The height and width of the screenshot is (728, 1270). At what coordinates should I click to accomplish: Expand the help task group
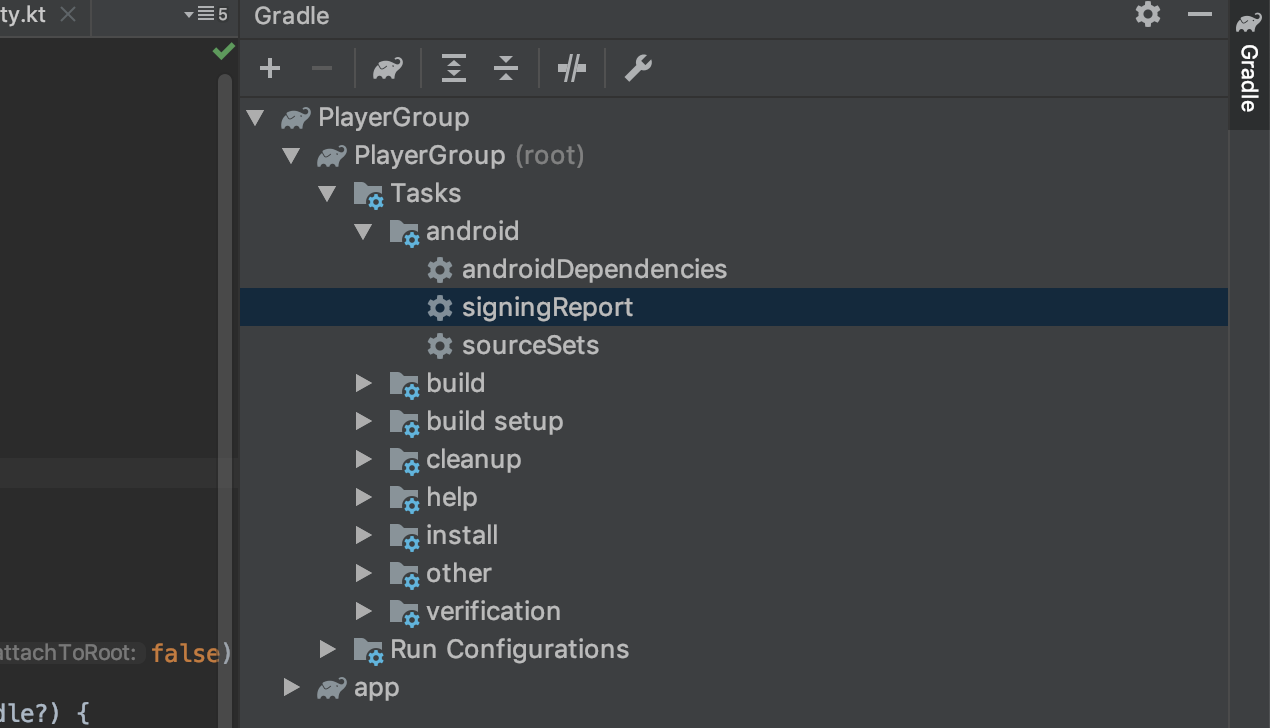[x=364, y=497]
